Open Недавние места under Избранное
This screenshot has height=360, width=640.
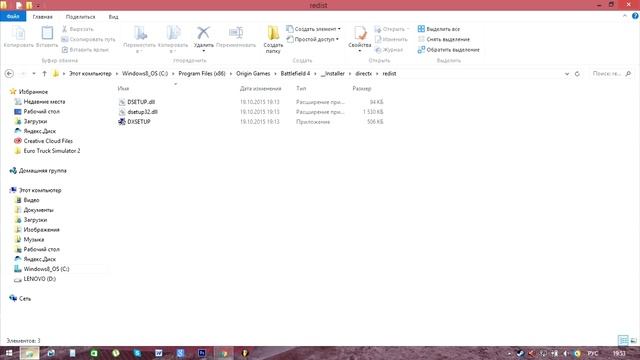coord(40,102)
